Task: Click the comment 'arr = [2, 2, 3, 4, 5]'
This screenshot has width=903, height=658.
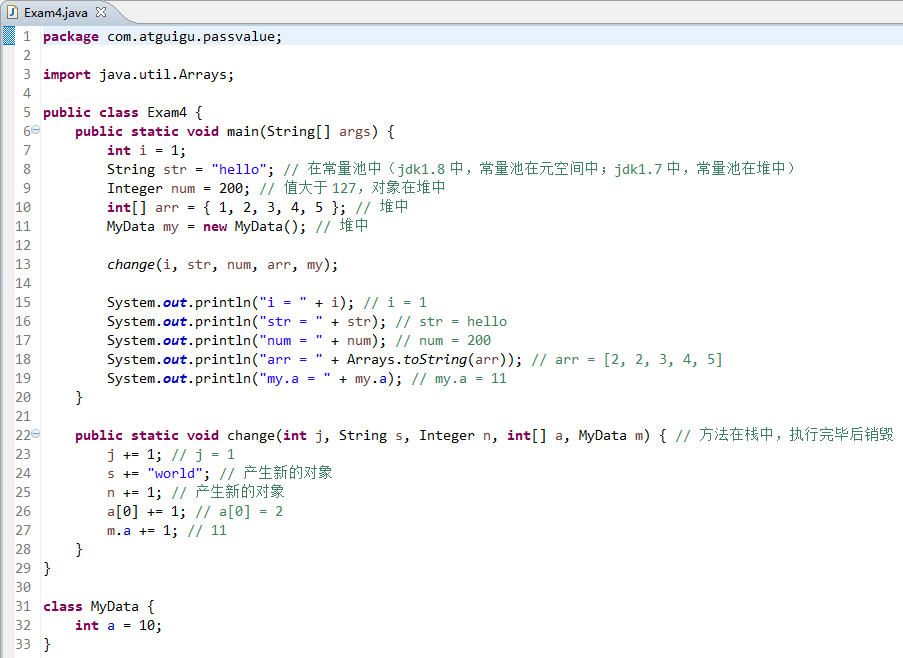Action: pos(638,360)
